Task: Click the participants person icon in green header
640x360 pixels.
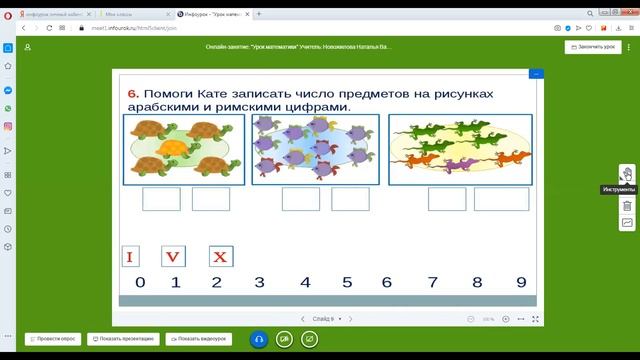Action: 28,47
